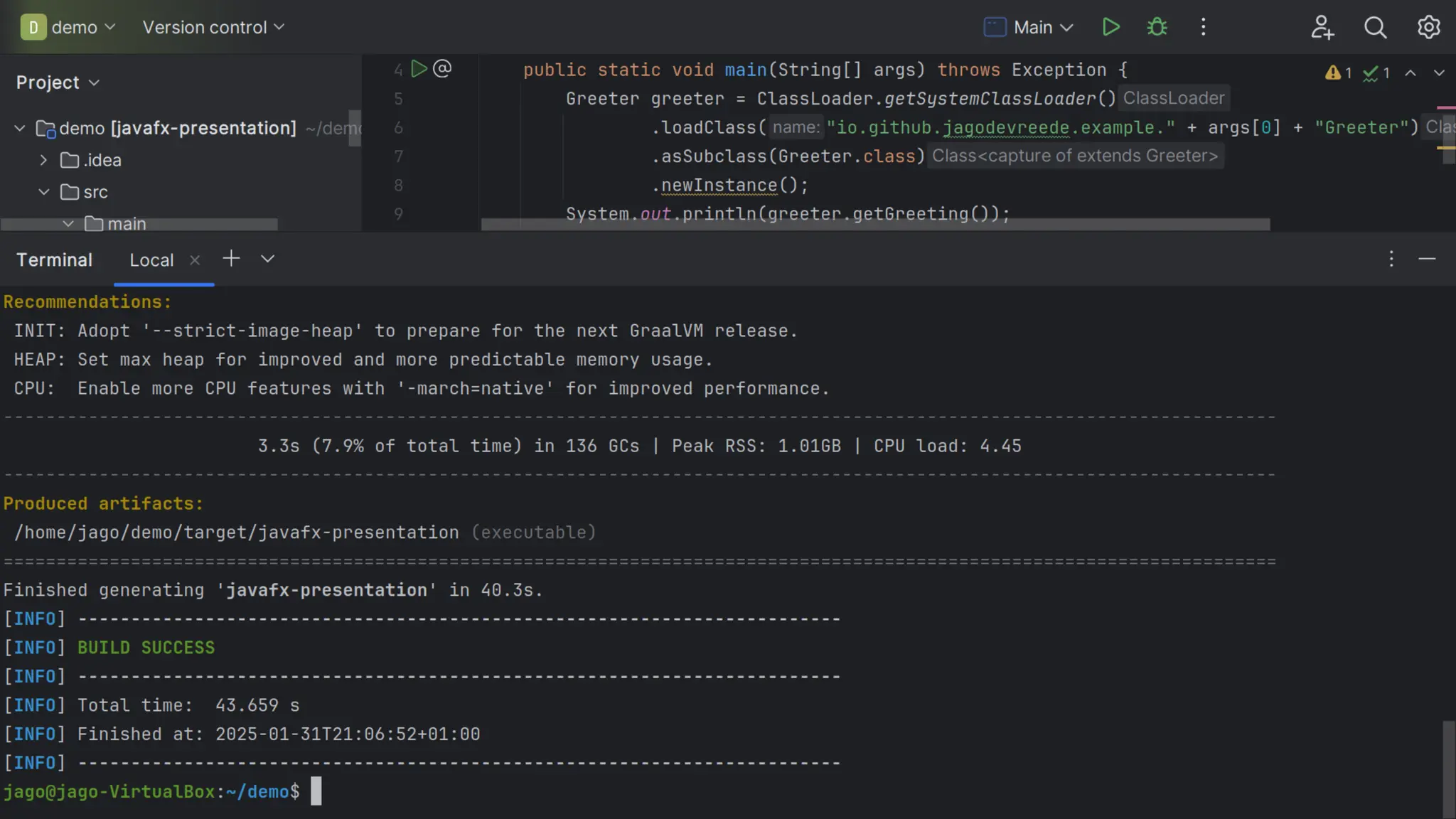1456x819 pixels.
Task: Click the editor horizontal scrollbar
Action: pyautogui.click(x=874, y=225)
